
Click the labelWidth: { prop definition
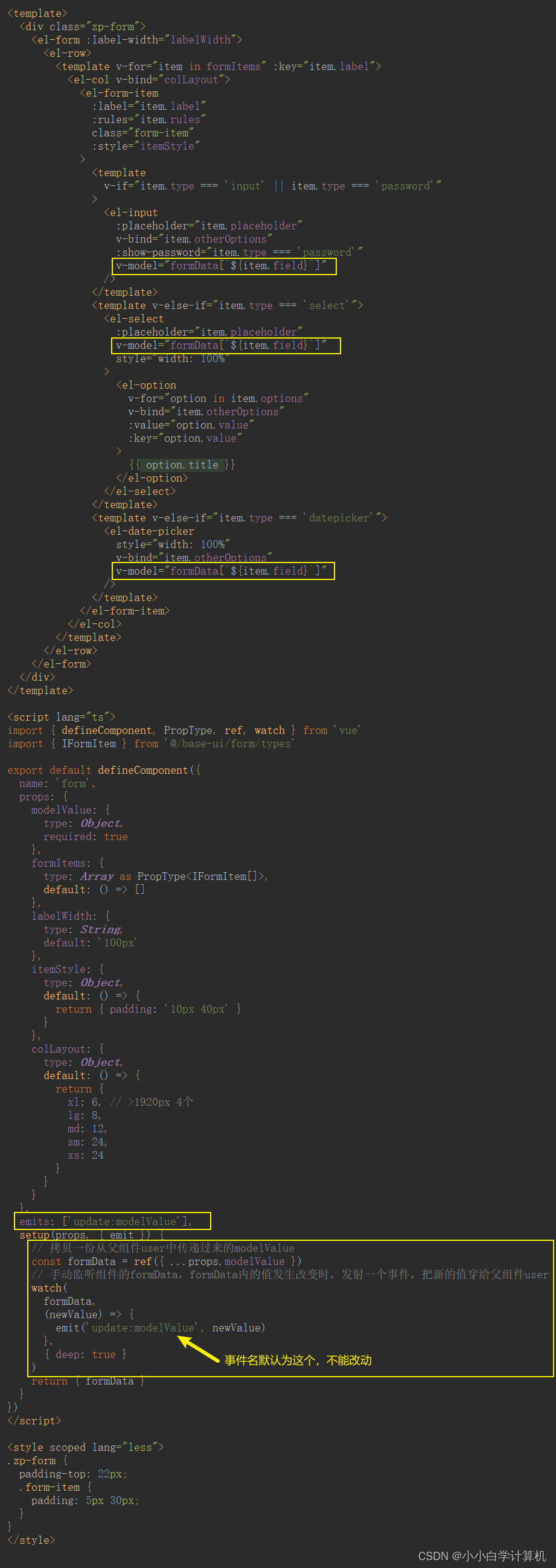coord(71,917)
